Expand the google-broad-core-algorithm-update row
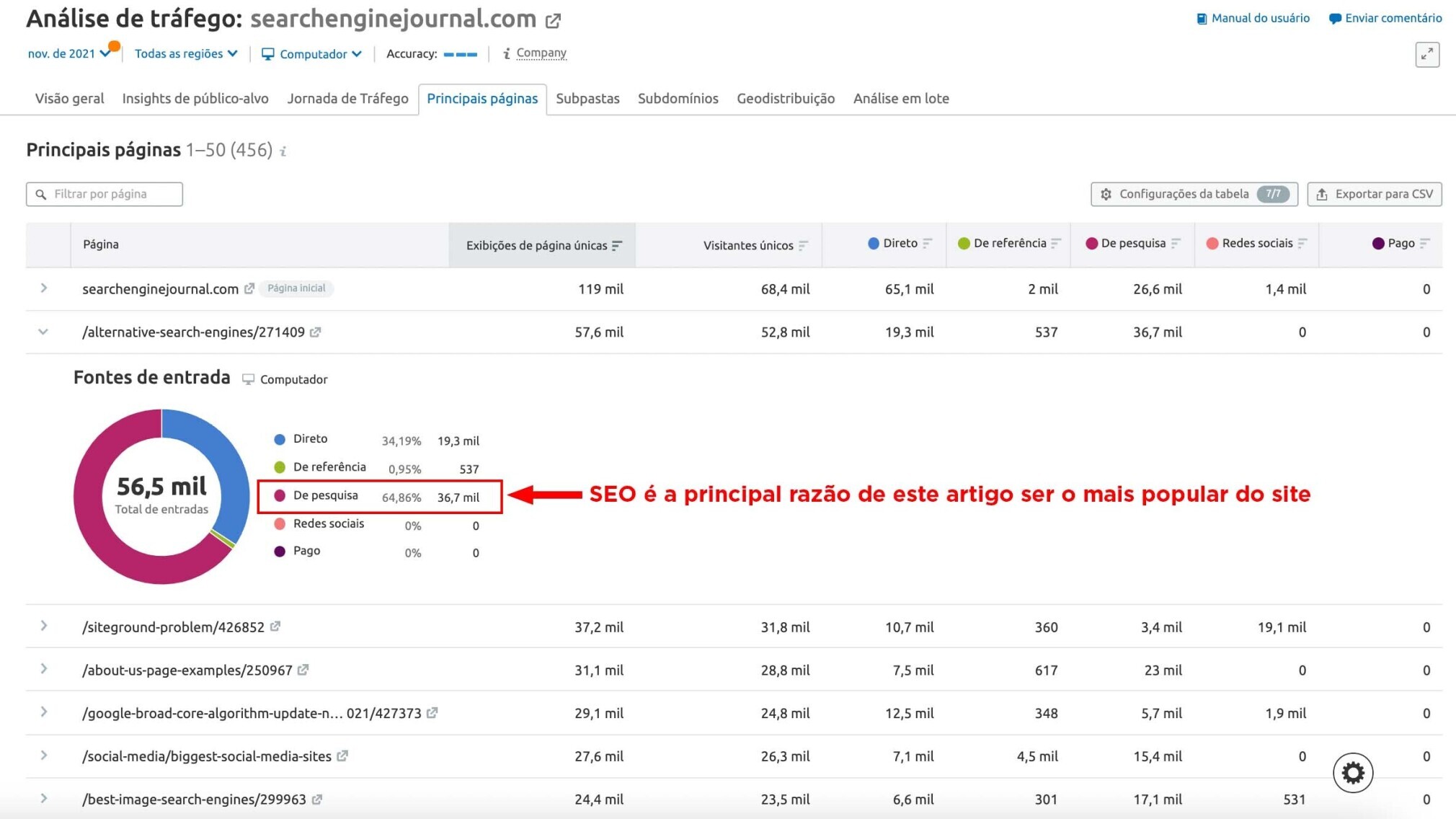Screen dimensions: 1456x819 pyautogui.click(x=44, y=712)
